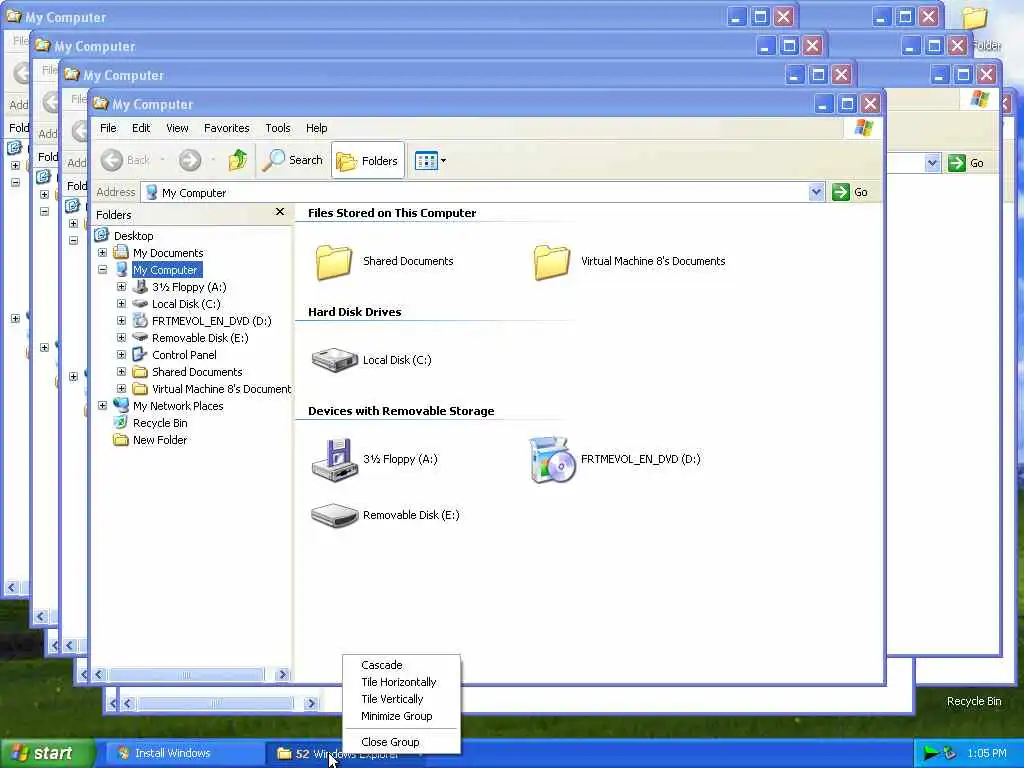The image size is (1024, 768).
Task: Select FRTMEVOL_EN_DVD (D:) disc icon in content
Action: click(552, 460)
